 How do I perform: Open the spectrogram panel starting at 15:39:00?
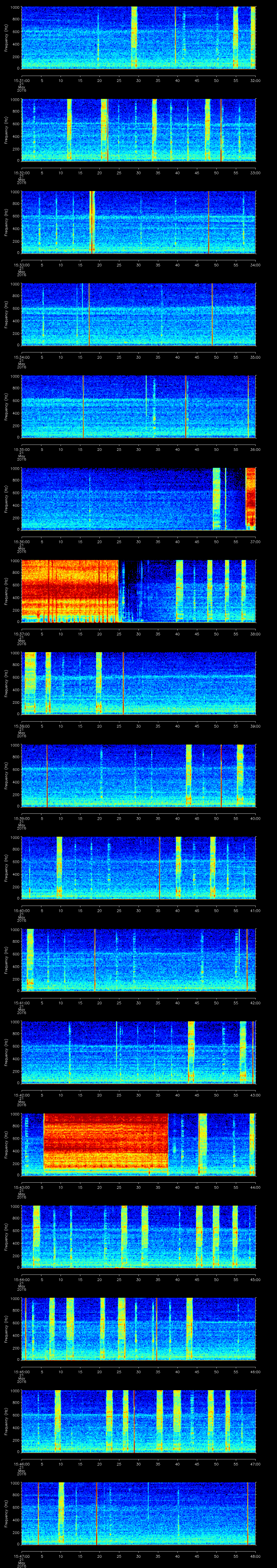coord(138,775)
